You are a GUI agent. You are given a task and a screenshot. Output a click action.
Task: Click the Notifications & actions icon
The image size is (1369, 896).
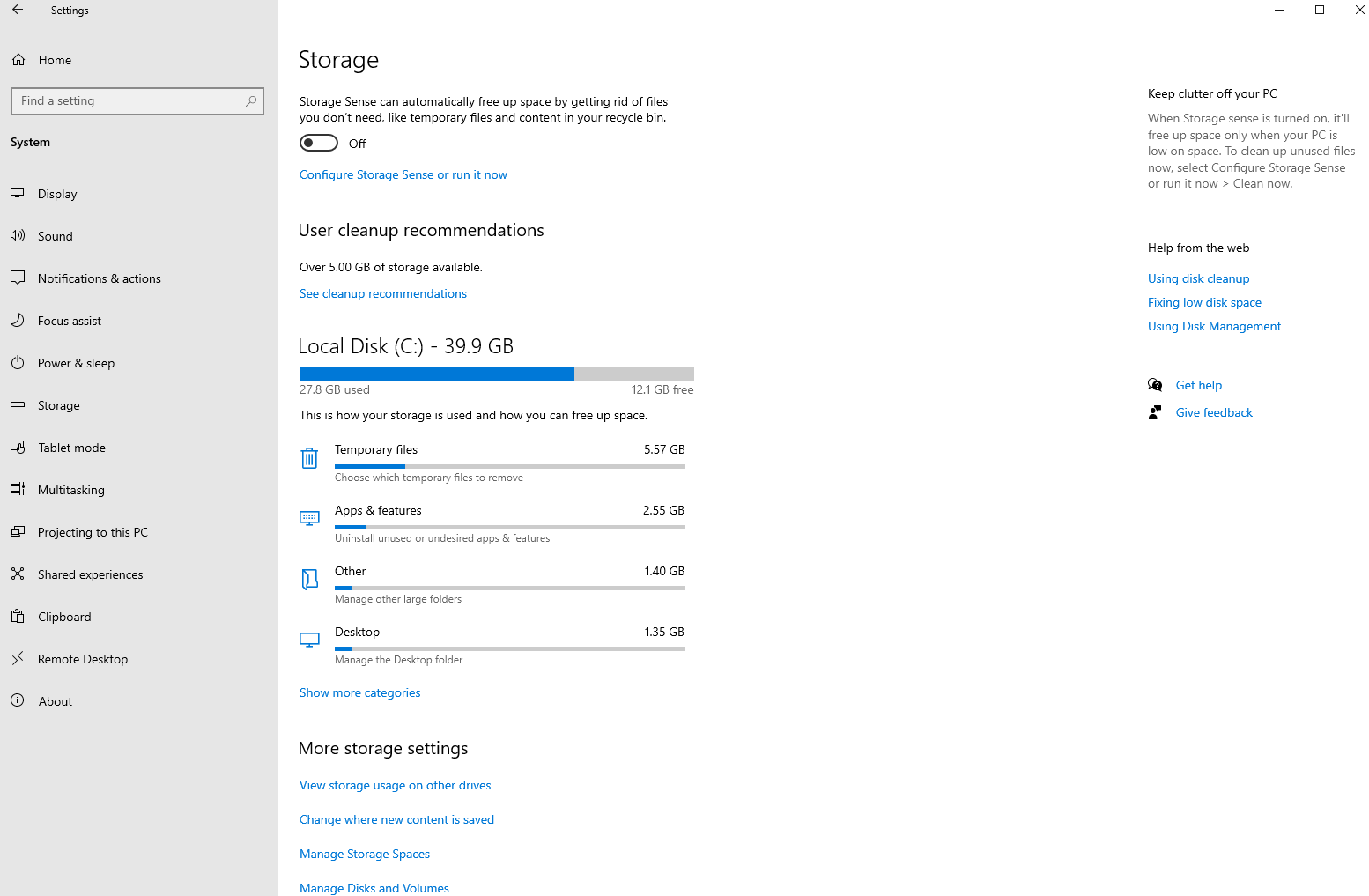tap(18, 278)
